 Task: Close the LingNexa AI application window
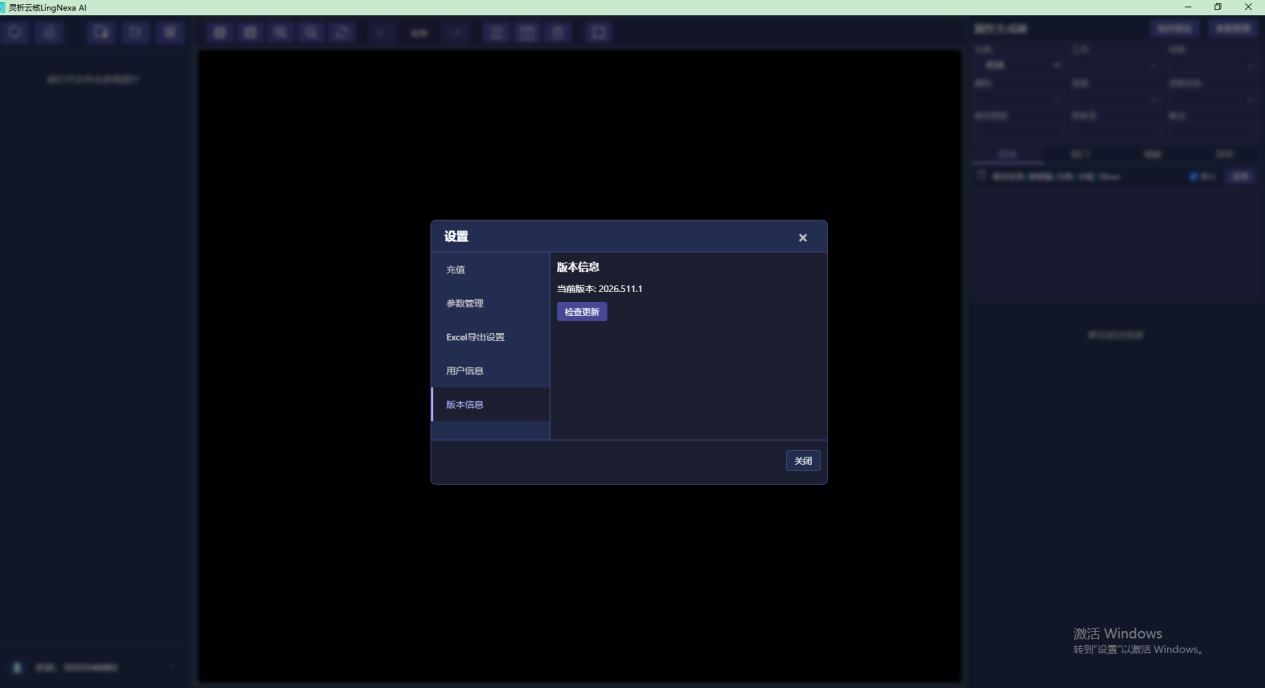click(x=1248, y=7)
